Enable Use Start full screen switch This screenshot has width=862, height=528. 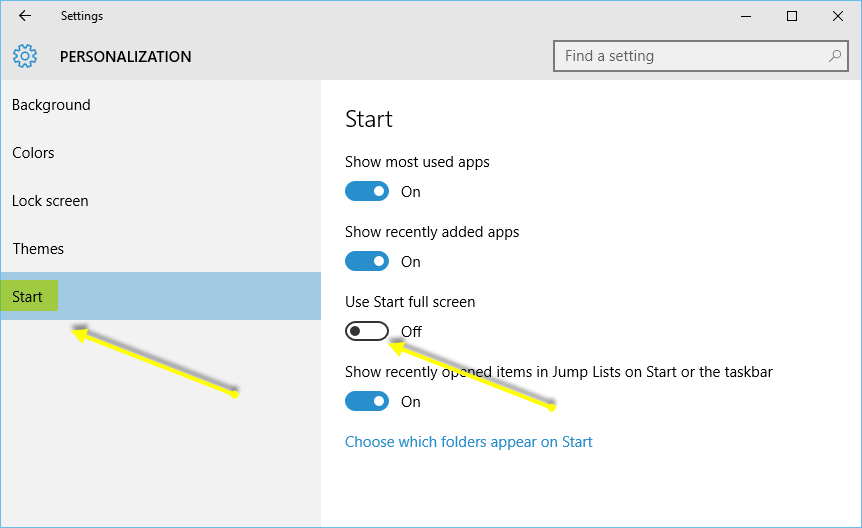pos(367,331)
